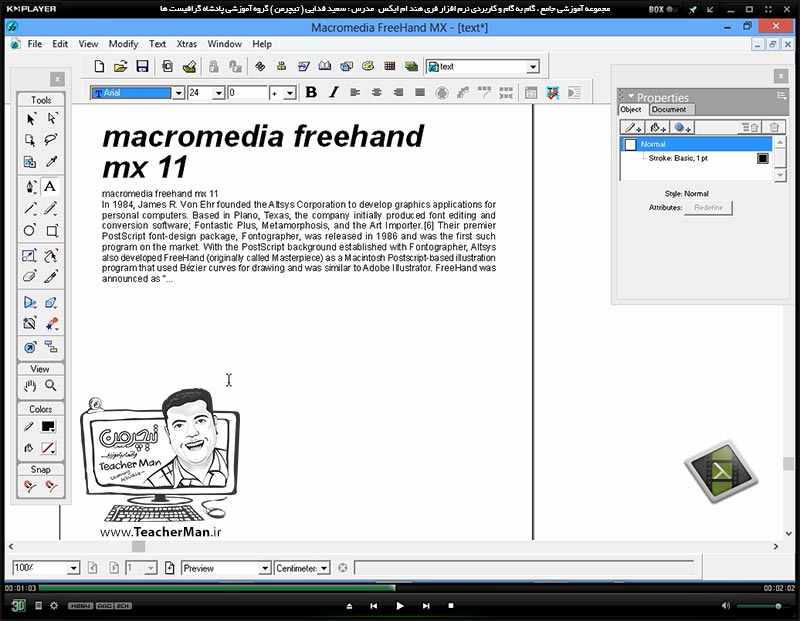Select the Lasso tool
The image size is (800, 621).
(51, 140)
